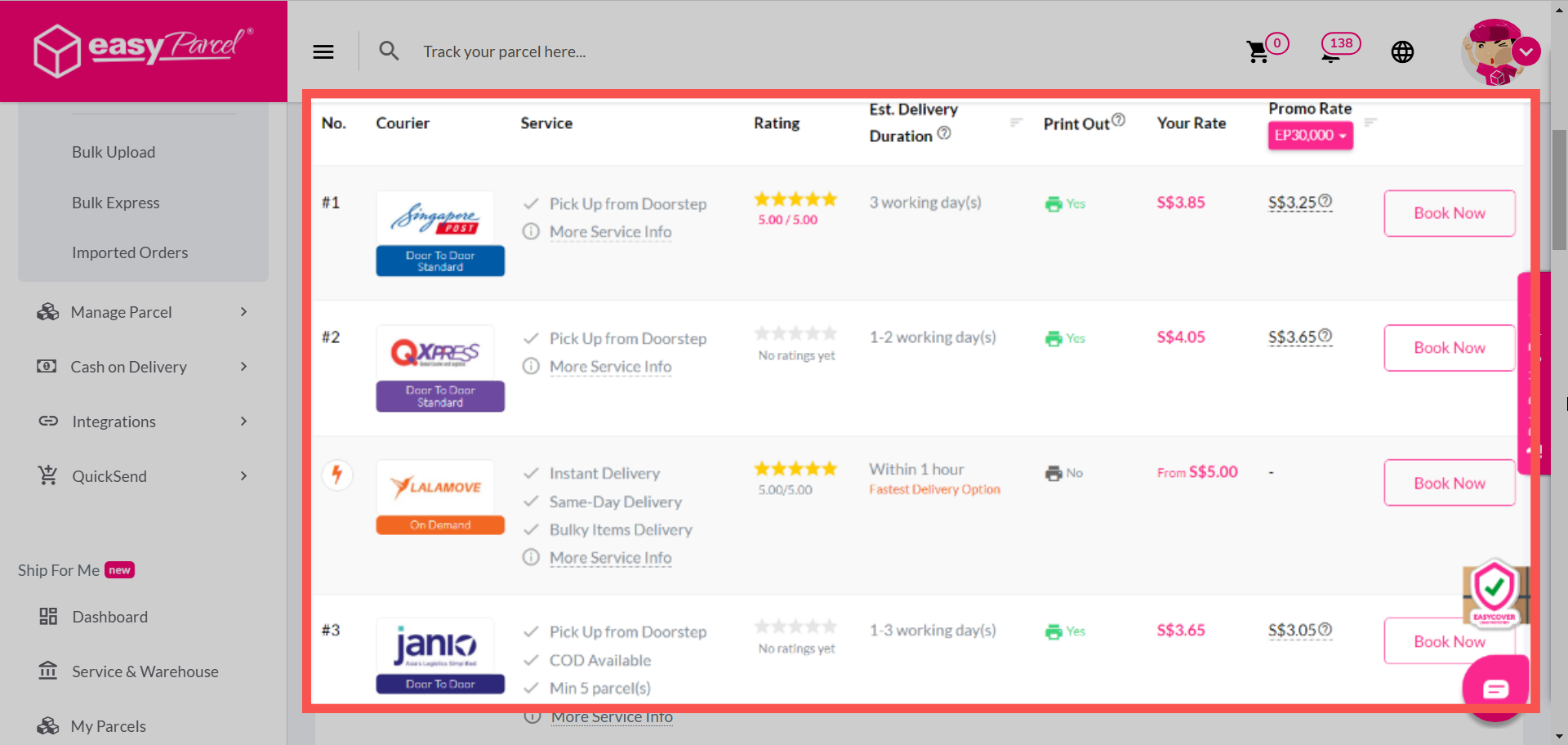This screenshot has width=1568, height=745.
Task: Click the Service & Warehouse building icon
Action: tap(48, 671)
